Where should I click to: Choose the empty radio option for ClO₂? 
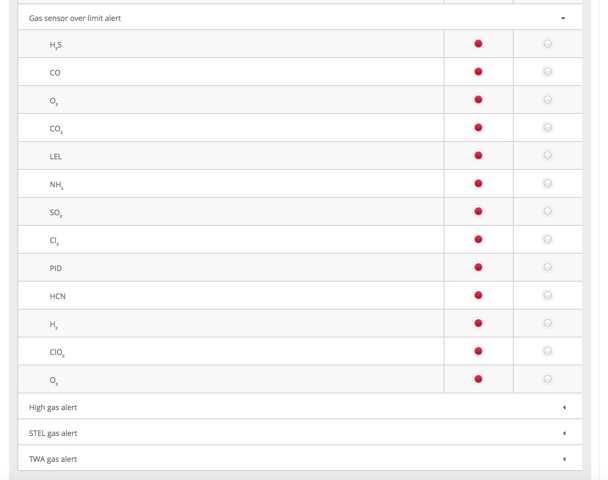[547, 351]
